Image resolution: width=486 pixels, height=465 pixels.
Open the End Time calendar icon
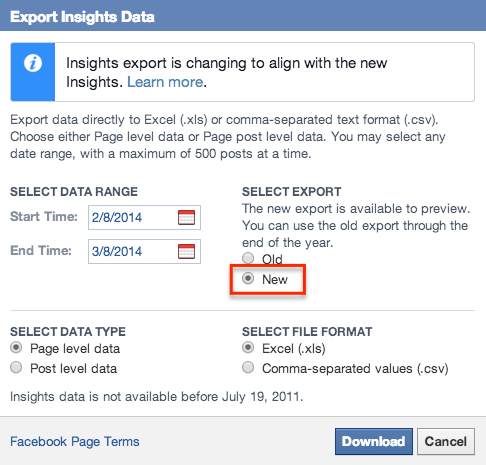pyautogui.click(x=186, y=251)
